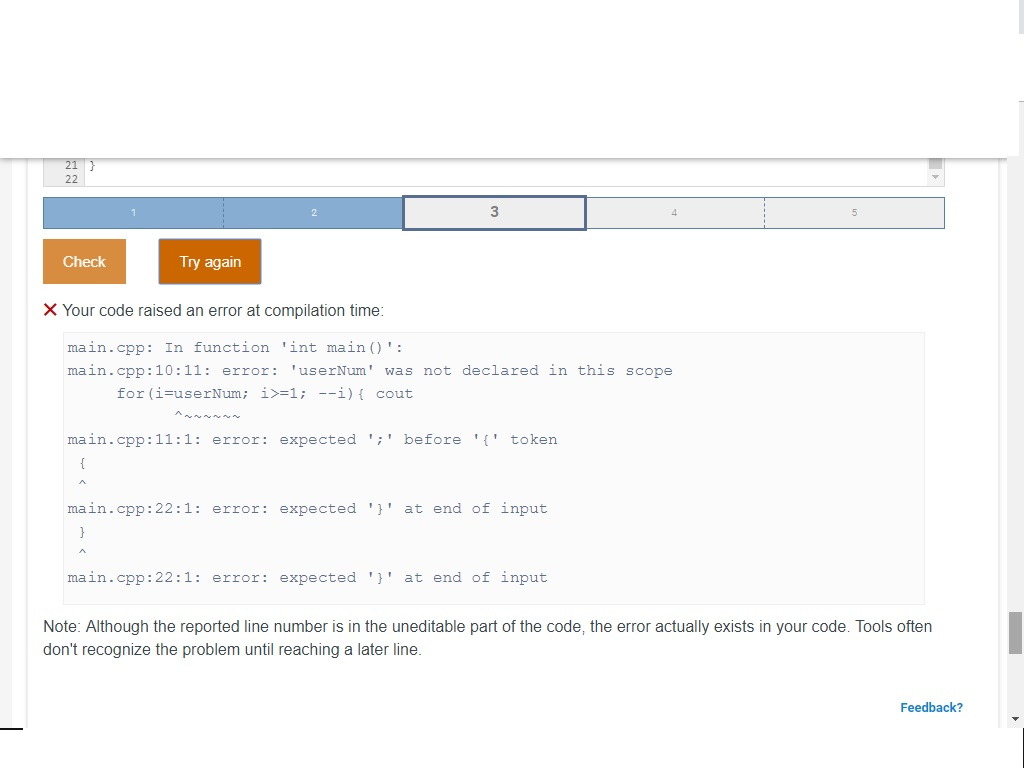Open the Feedback? link
This screenshot has height=768, width=1024.
[931, 707]
